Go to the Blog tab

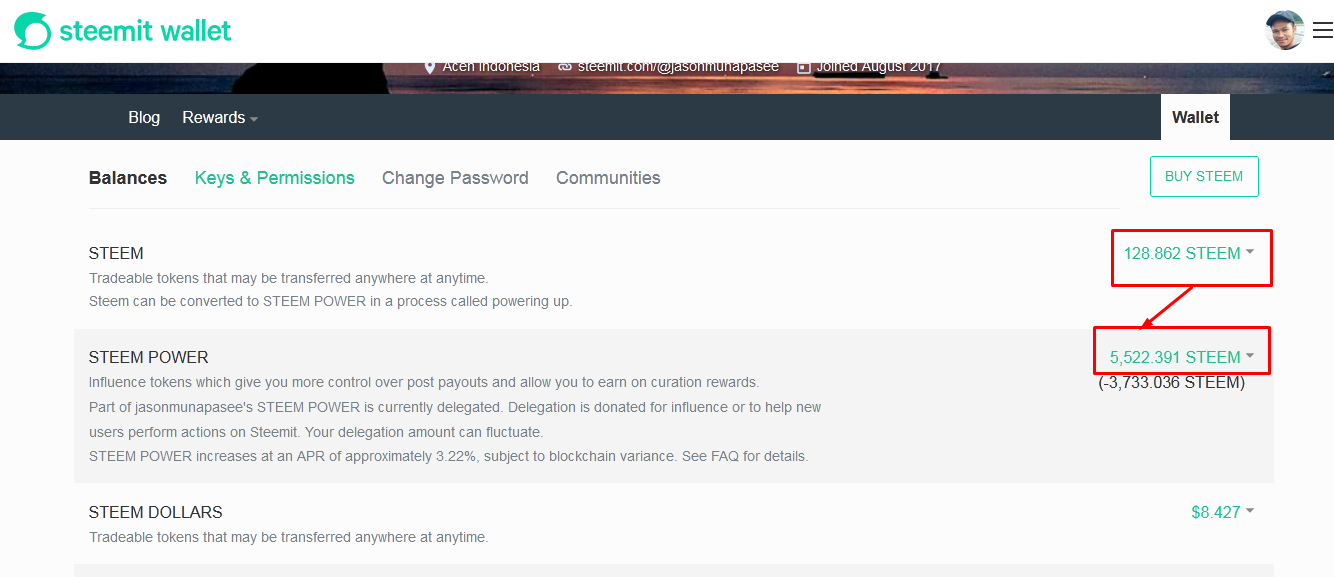pos(144,118)
